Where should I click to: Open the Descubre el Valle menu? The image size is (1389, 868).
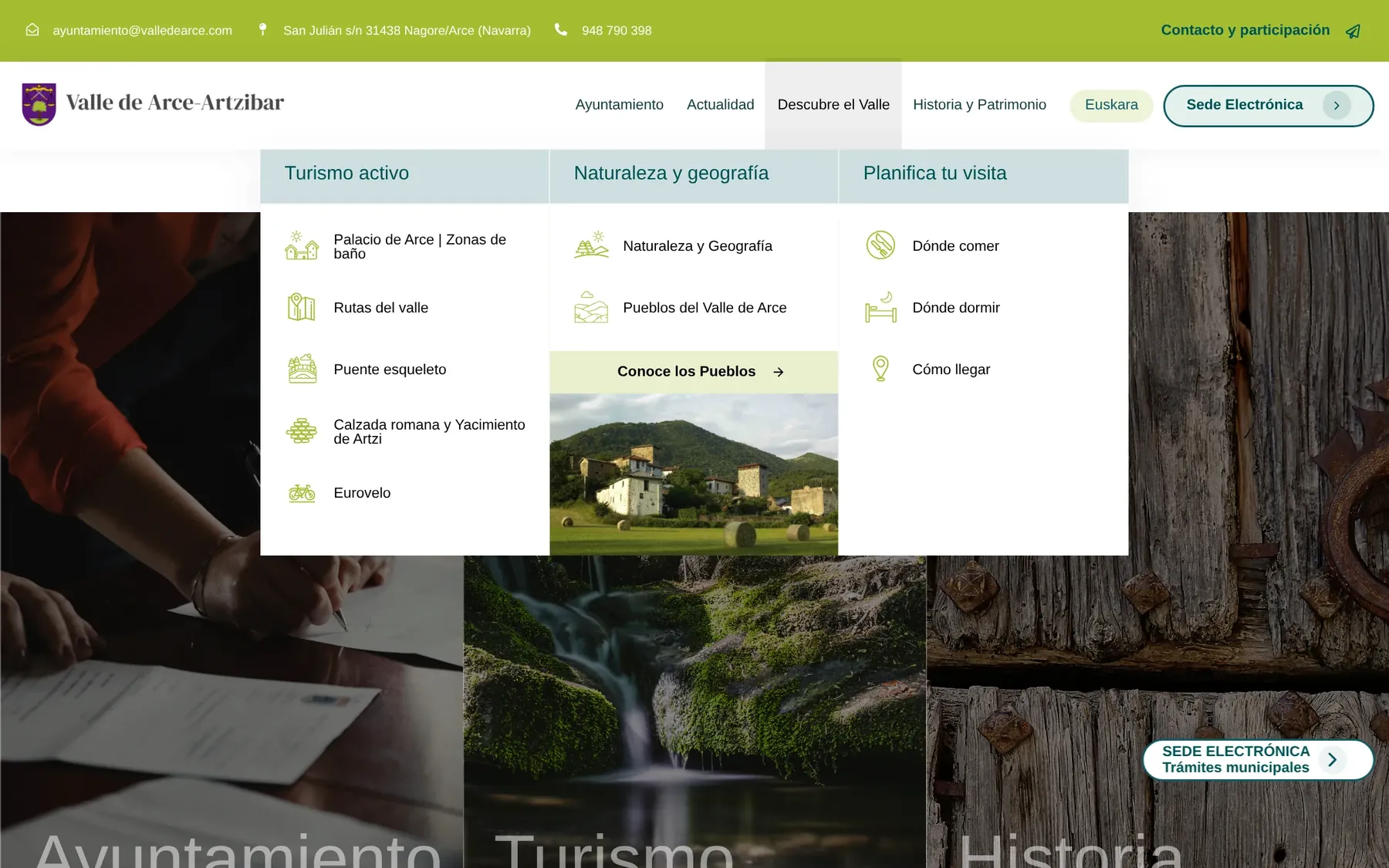point(833,104)
